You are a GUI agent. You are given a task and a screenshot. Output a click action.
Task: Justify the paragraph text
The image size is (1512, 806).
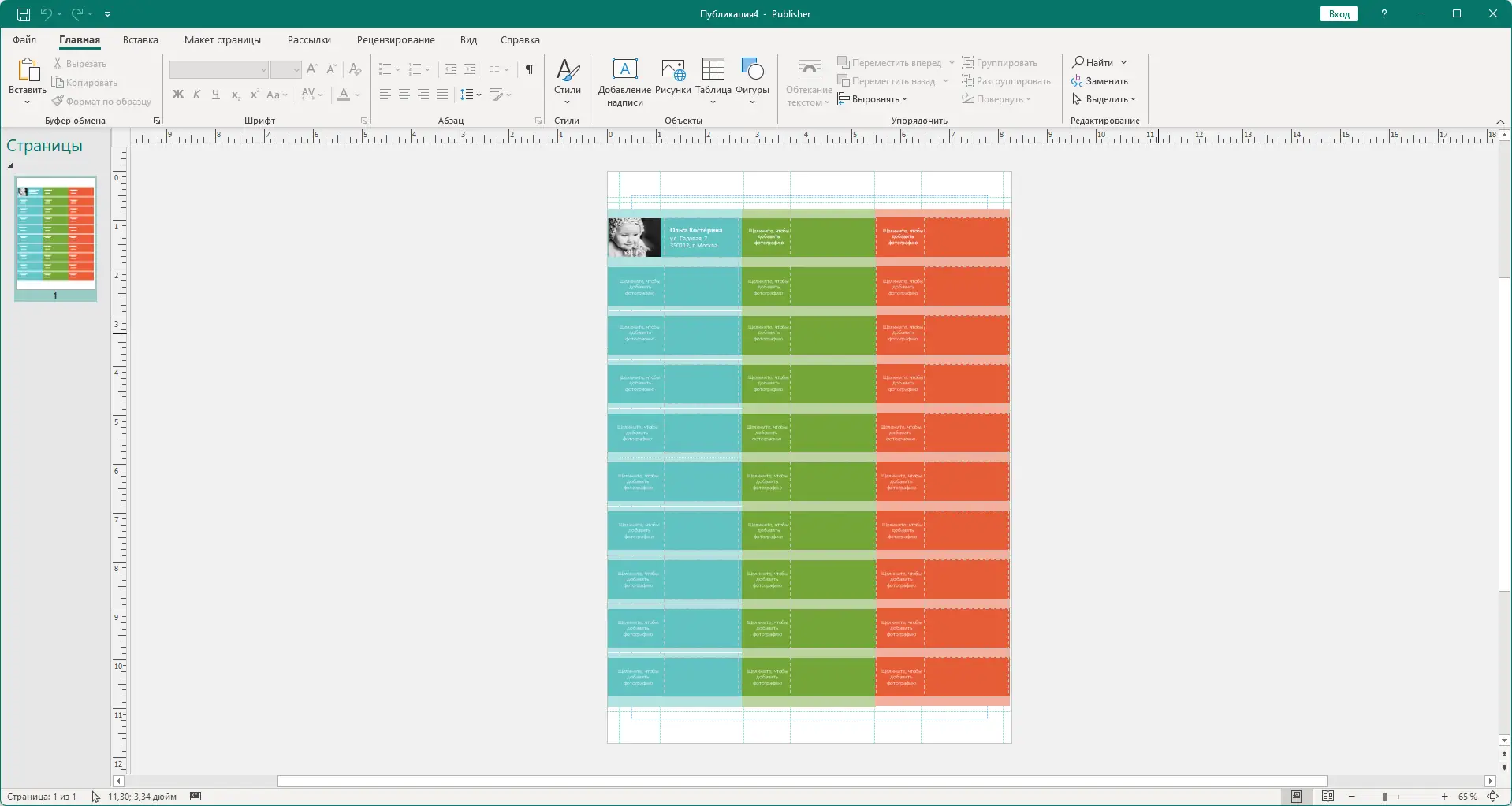pyautogui.click(x=442, y=95)
